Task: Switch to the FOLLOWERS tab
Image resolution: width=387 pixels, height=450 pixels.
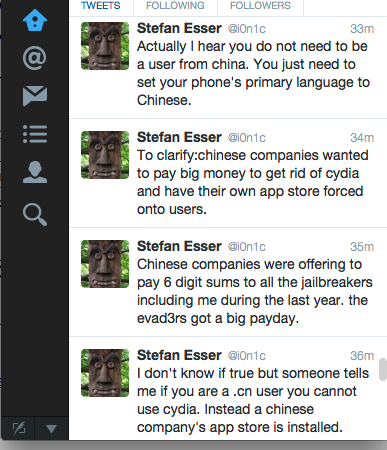Action: pos(260,6)
